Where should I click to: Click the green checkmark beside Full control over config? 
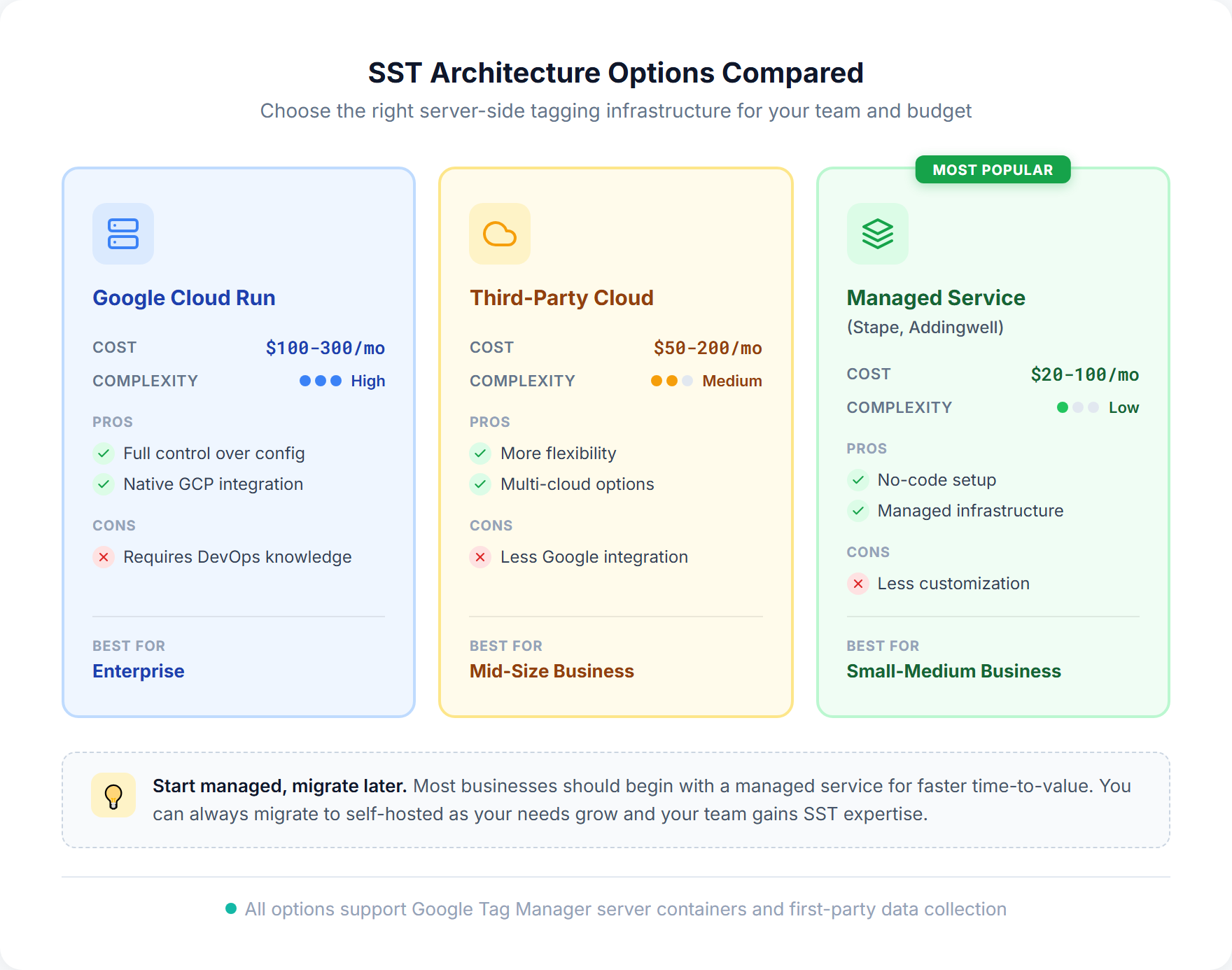click(103, 454)
